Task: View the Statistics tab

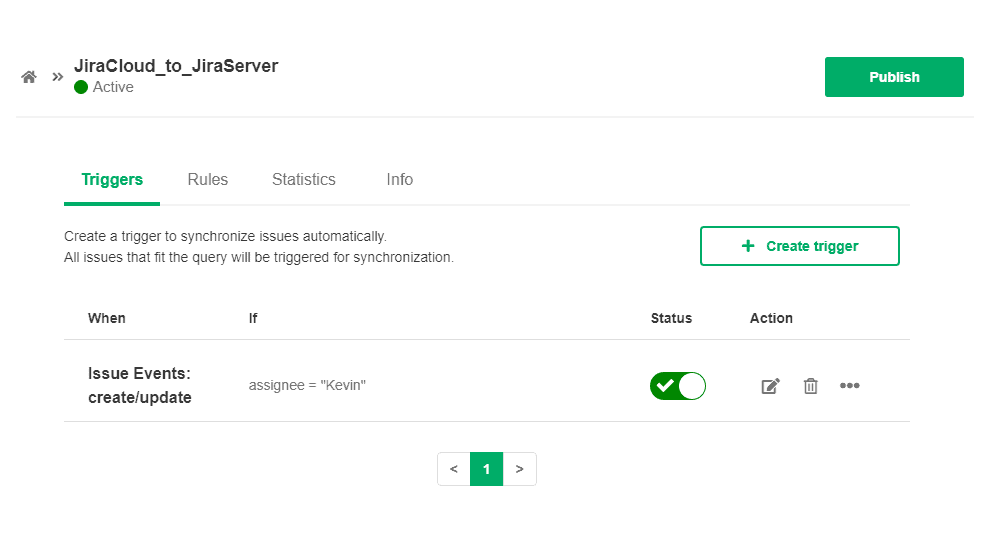Action: 304,180
